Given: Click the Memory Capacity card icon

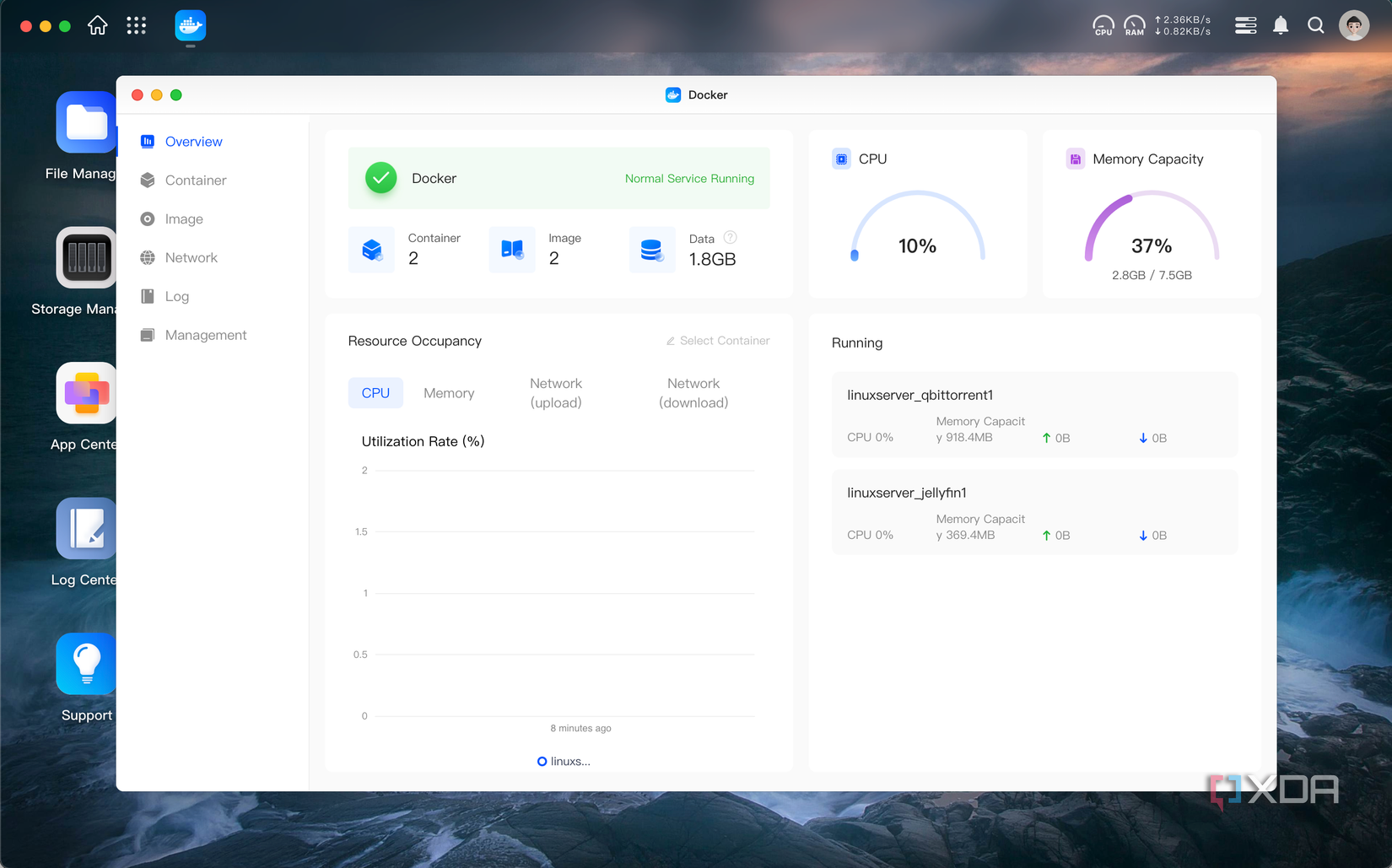Looking at the screenshot, I should [x=1076, y=159].
